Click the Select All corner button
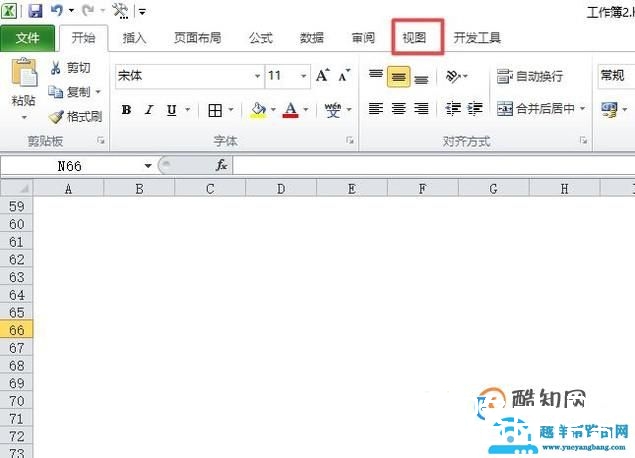 17,189
